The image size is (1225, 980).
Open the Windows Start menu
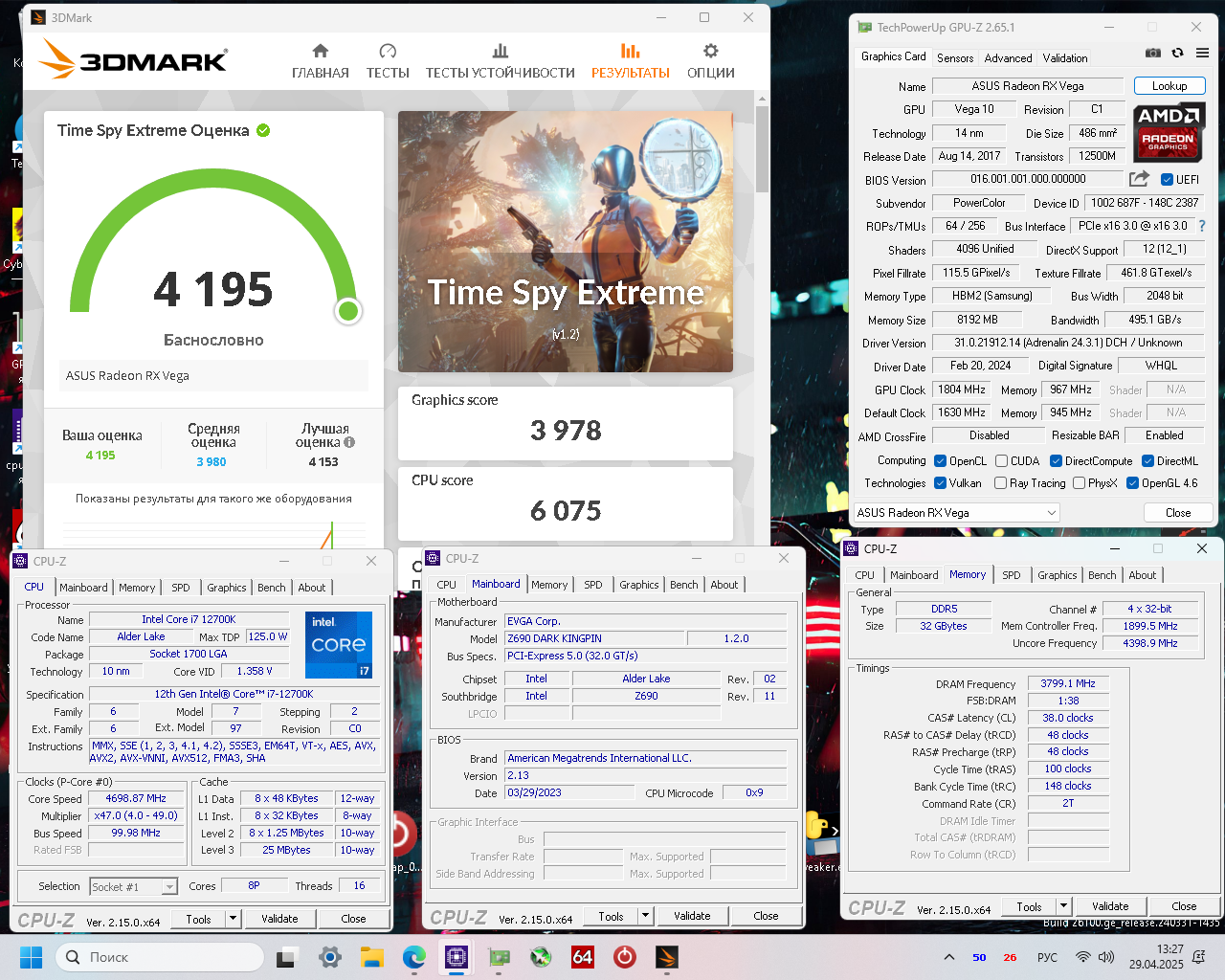click(31, 957)
